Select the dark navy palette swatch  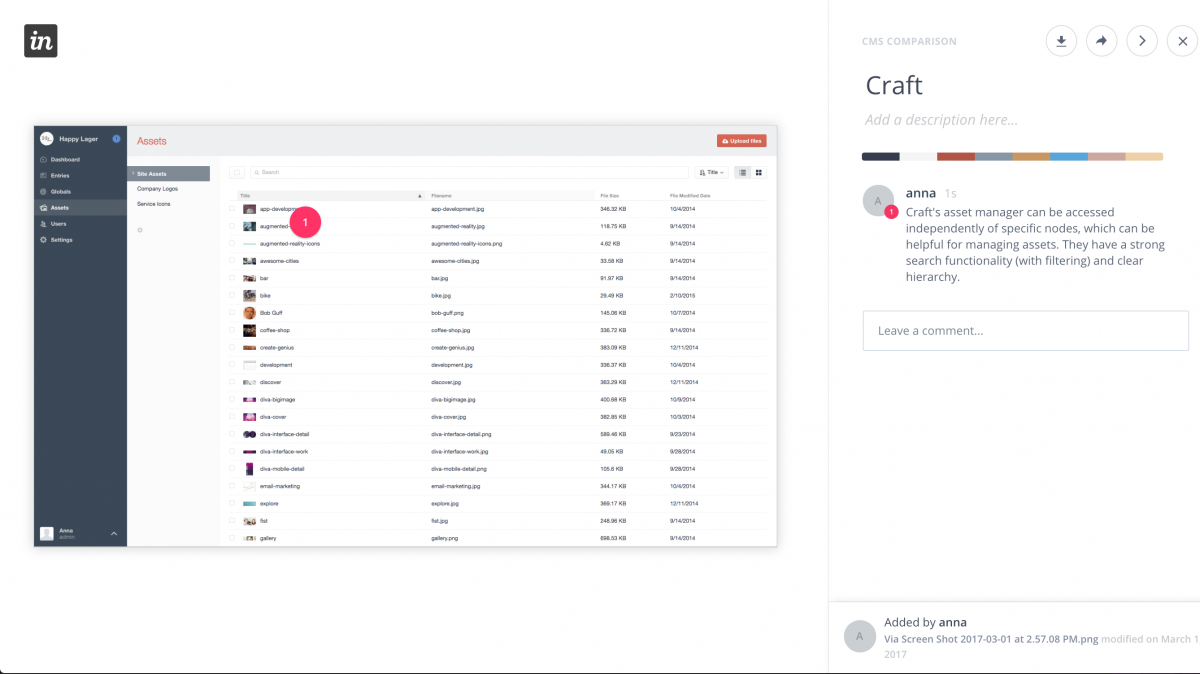click(x=881, y=157)
